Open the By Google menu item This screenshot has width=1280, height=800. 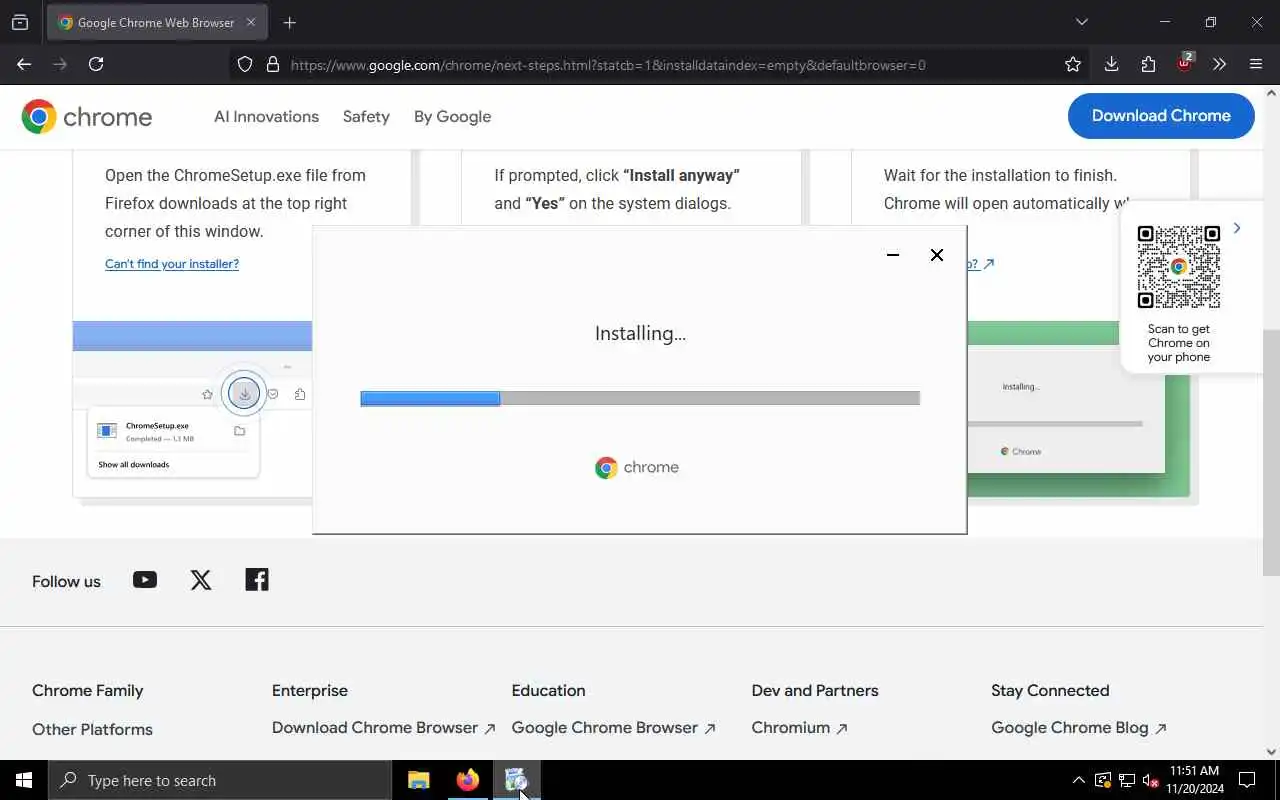(452, 116)
